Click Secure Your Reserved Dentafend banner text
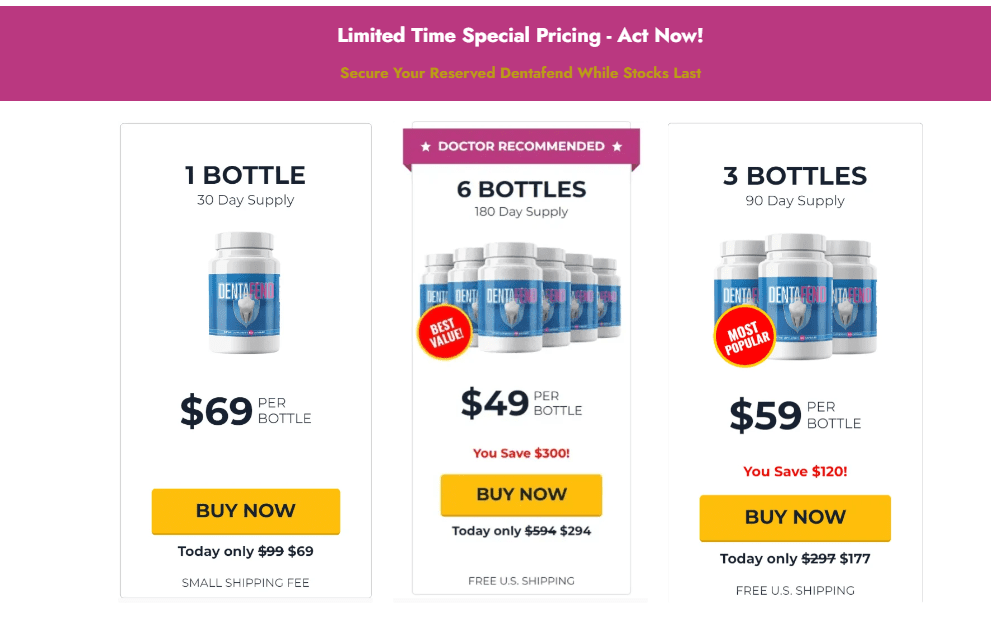The height and width of the screenshot is (622, 991). [x=521, y=73]
